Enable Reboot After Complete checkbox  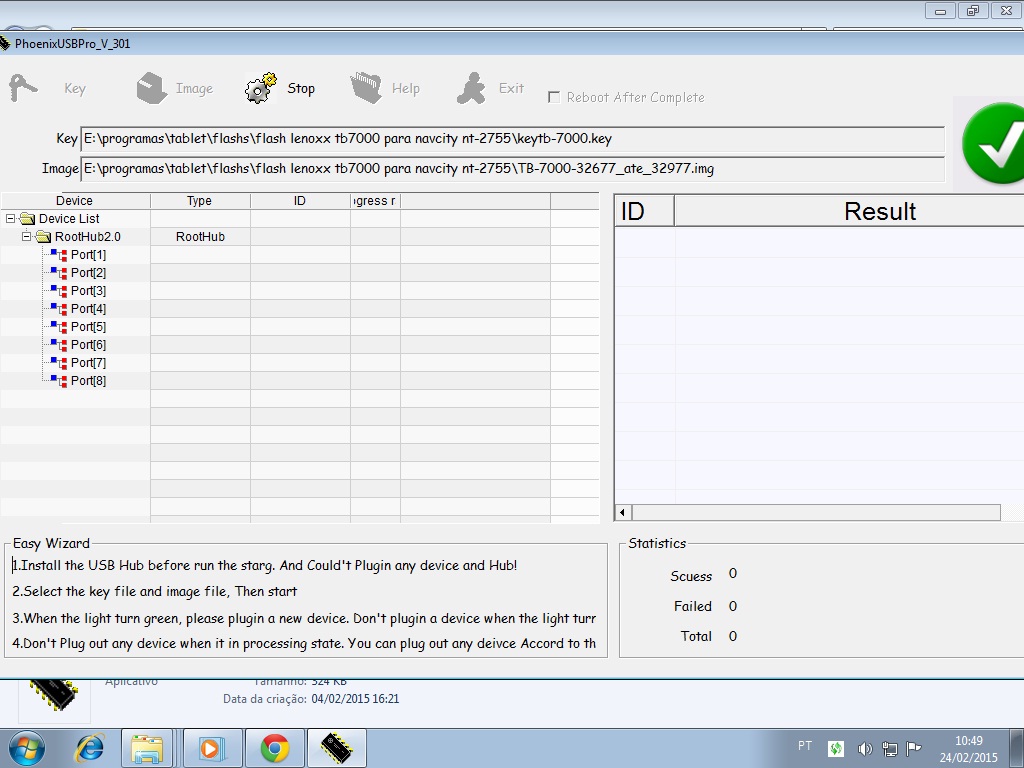click(x=554, y=97)
